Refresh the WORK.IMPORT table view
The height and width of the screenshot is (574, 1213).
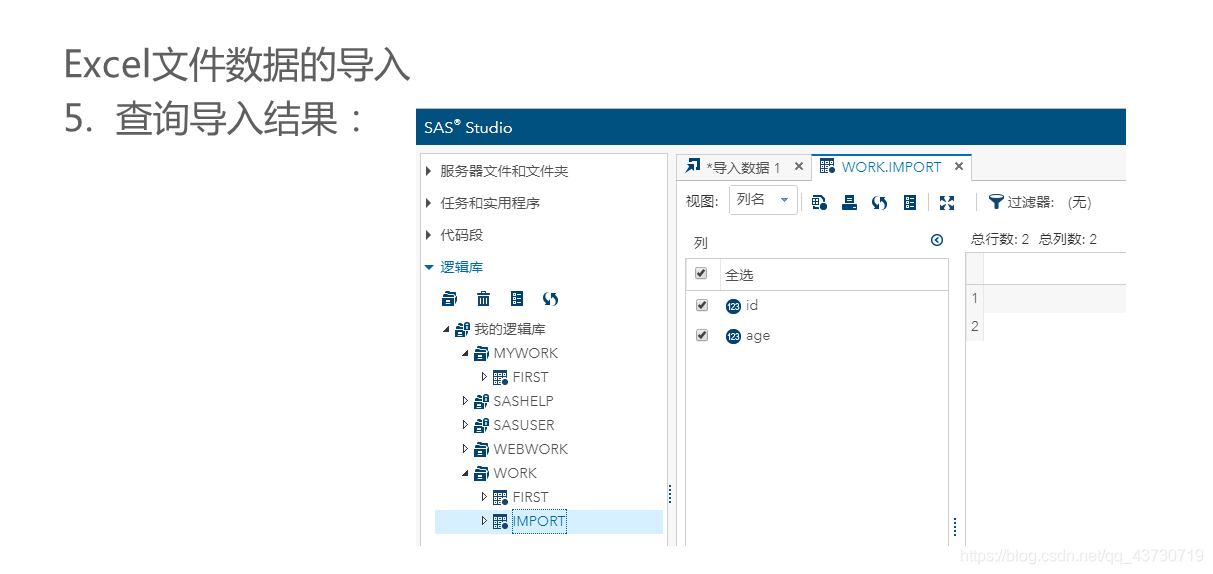tap(879, 202)
